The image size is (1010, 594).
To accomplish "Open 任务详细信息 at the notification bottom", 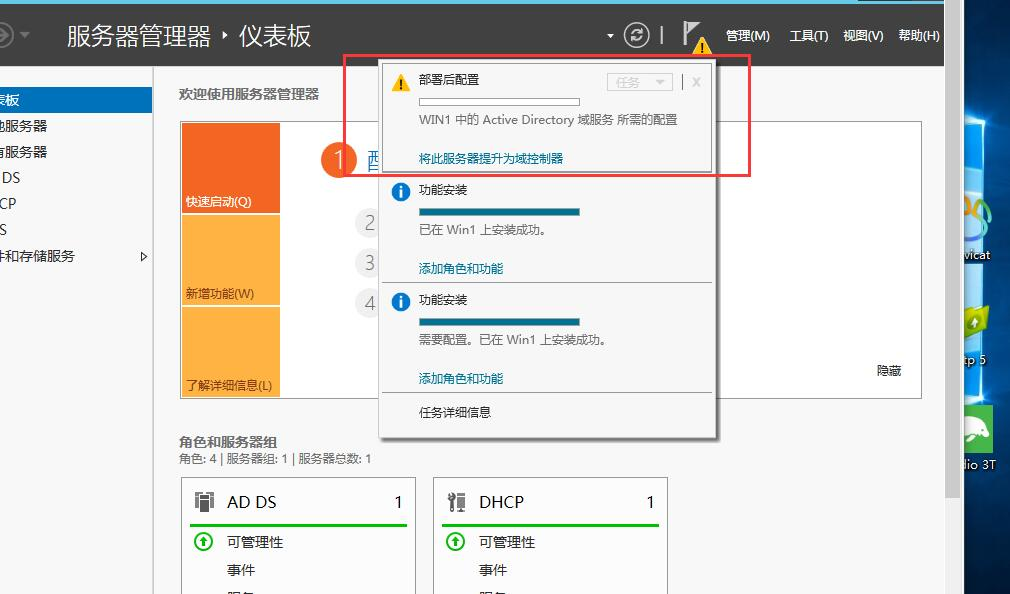I will click(x=455, y=412).
